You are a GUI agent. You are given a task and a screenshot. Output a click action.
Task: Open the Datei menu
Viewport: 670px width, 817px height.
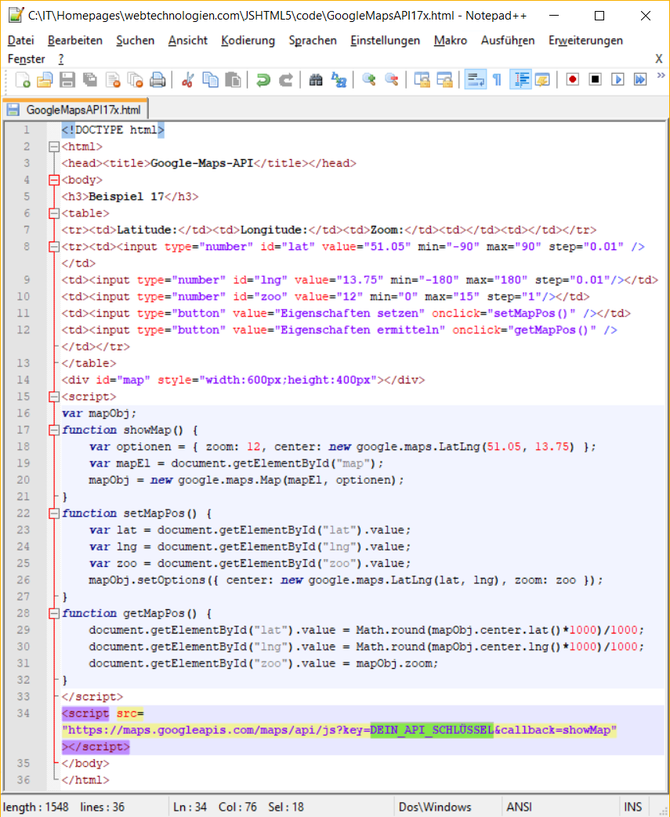(21, 40)
